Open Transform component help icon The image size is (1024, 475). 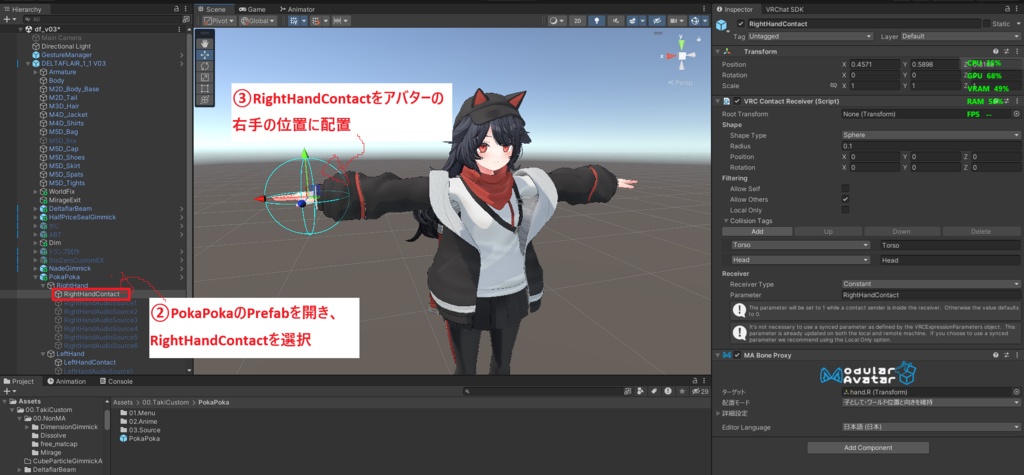995,51
